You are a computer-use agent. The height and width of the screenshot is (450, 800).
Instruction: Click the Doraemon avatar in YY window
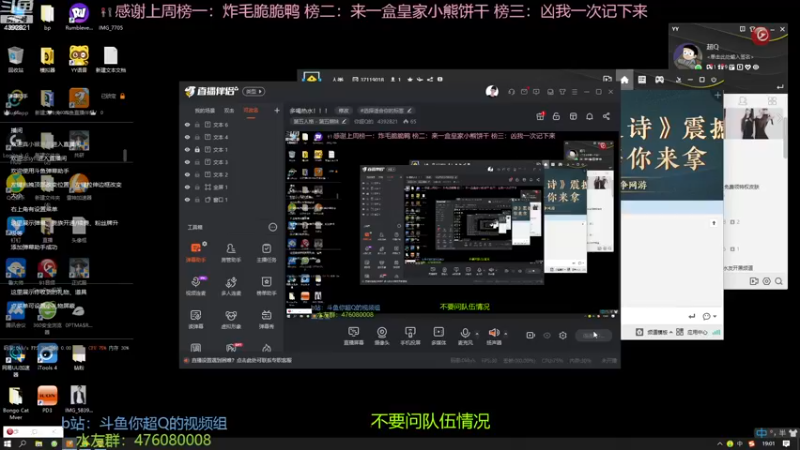[x=687, y=56]
